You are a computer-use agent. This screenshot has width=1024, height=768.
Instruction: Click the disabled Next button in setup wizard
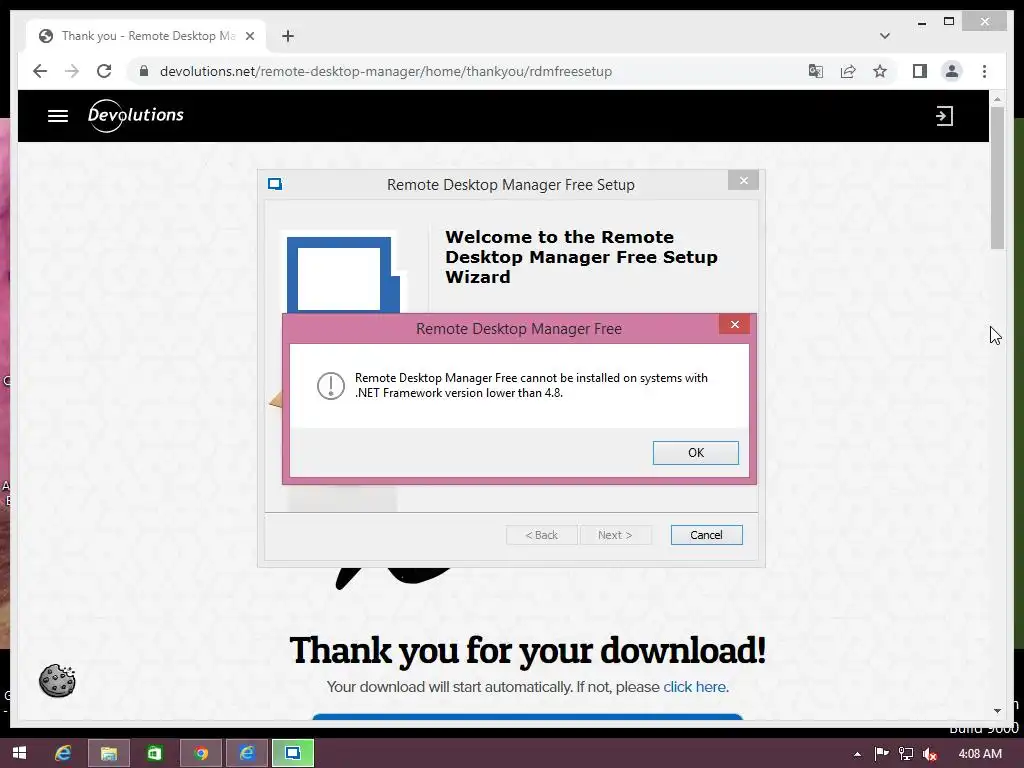[615, 535]
